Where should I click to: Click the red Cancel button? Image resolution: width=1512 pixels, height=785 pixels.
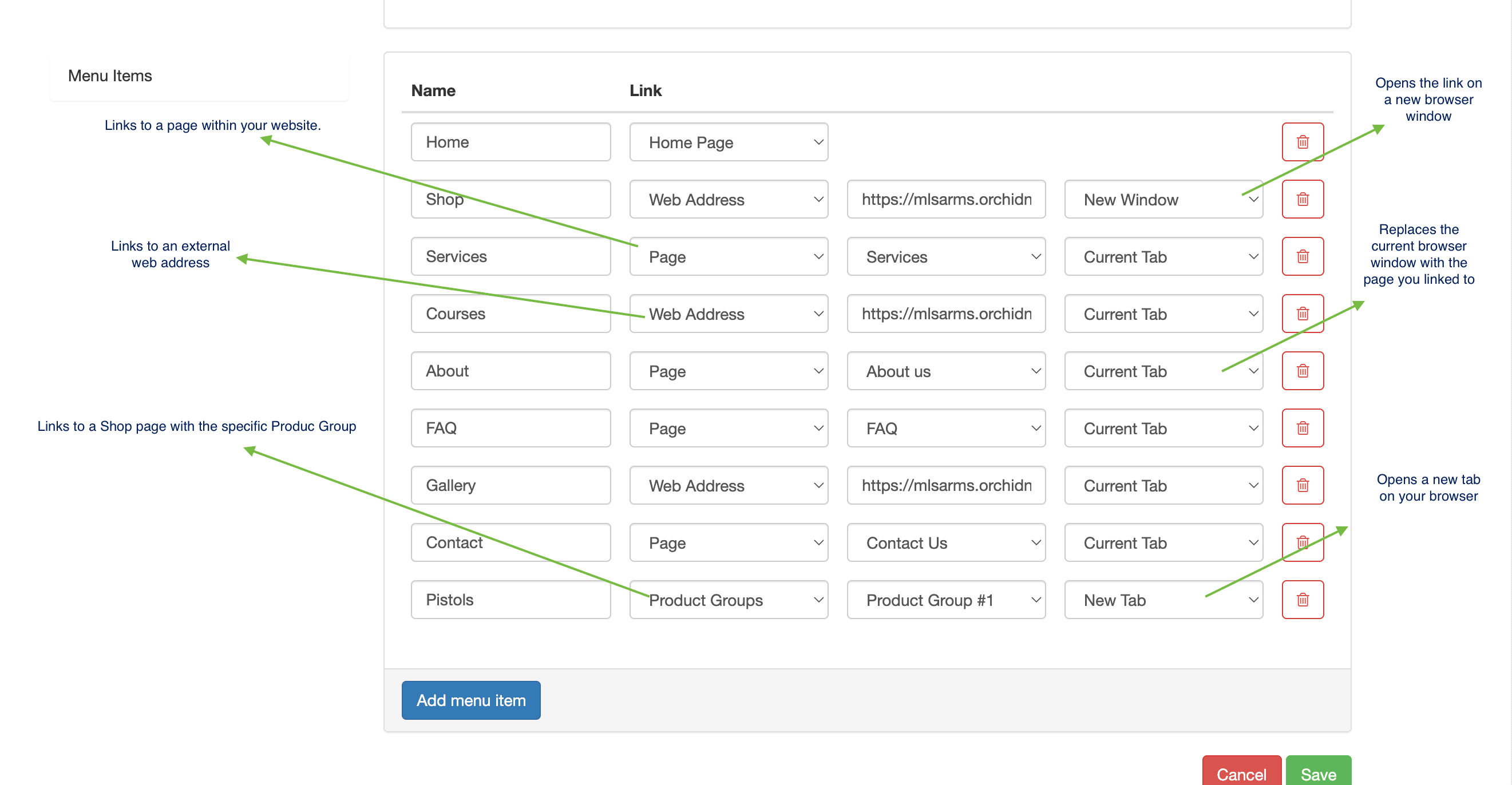[1241, 772]
